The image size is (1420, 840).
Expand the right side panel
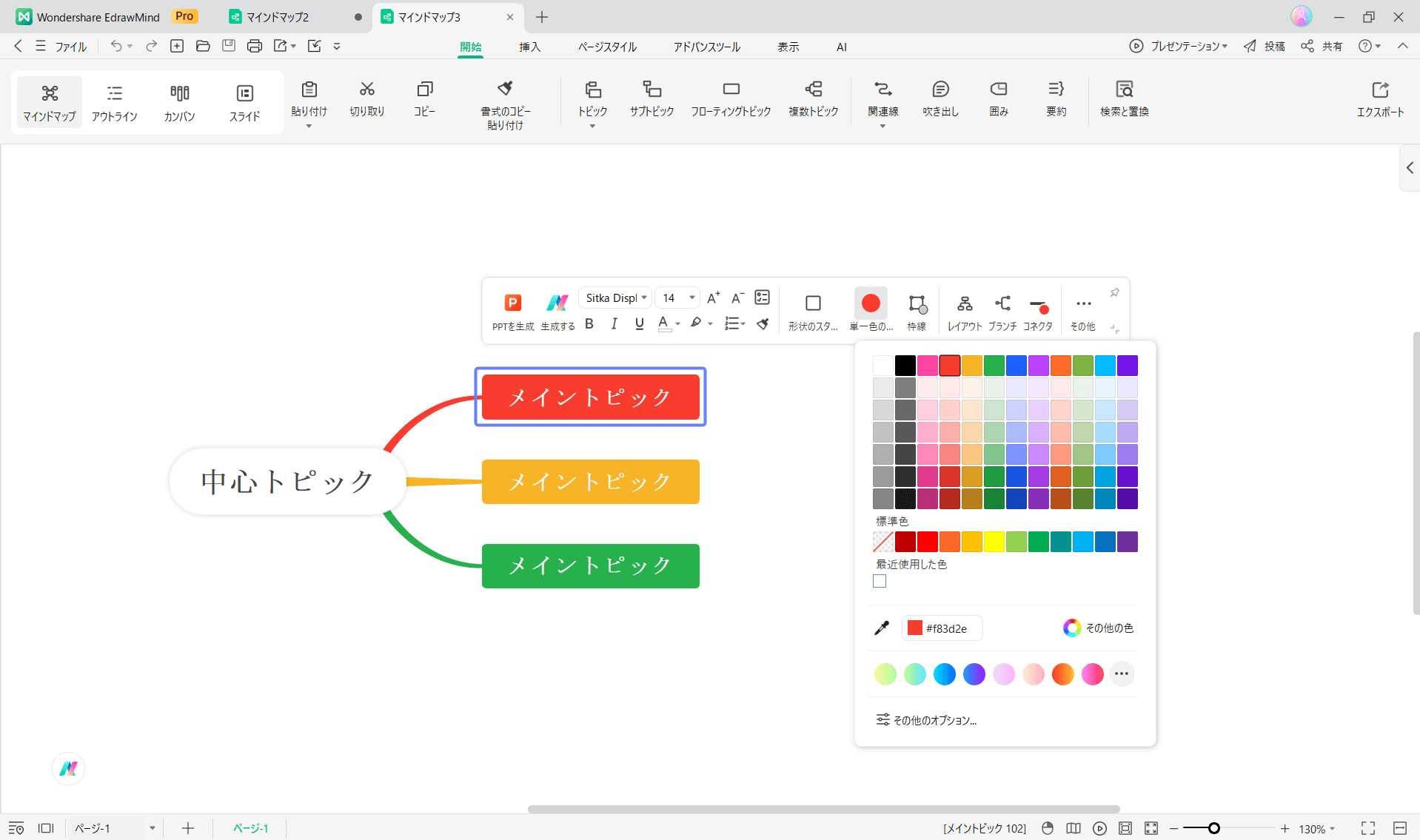pos(1410,168)
